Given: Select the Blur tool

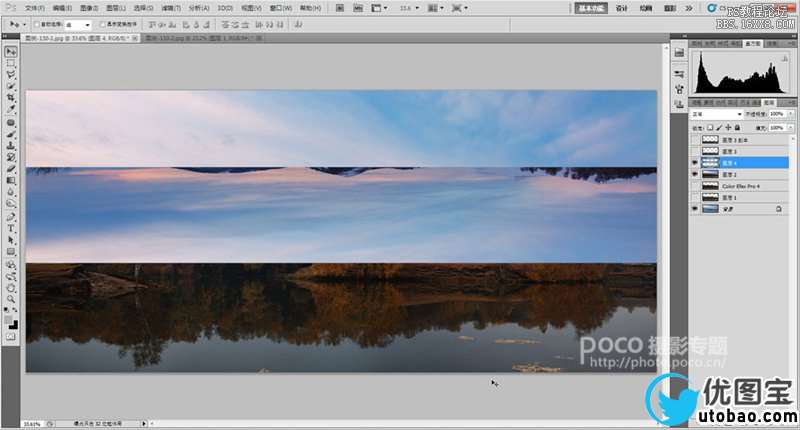Looking at the screenshot, I should pyautogui.click(x=11, y=192).
